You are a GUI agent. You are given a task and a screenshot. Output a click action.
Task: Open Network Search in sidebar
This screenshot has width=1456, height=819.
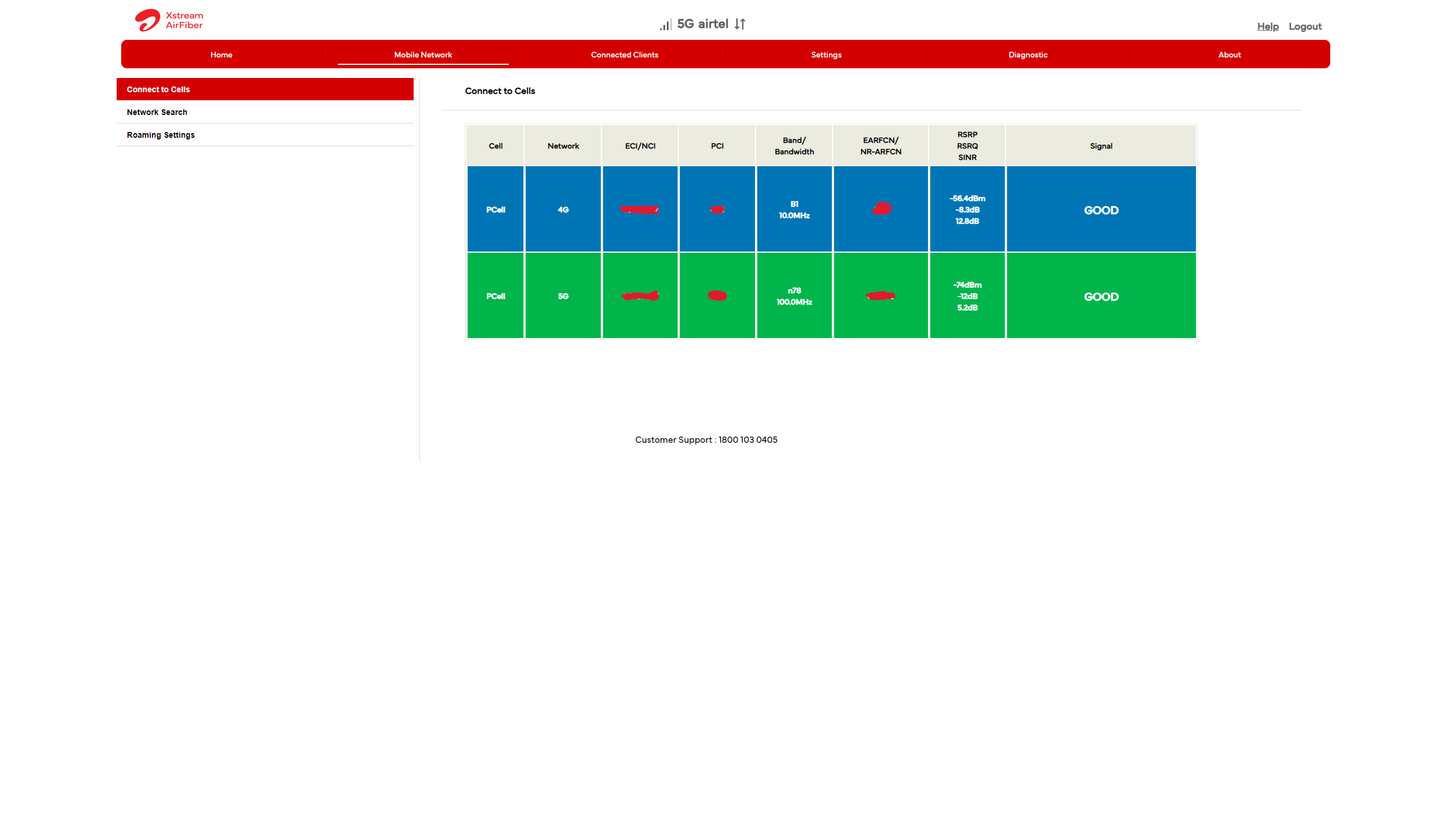coord(265,112)
